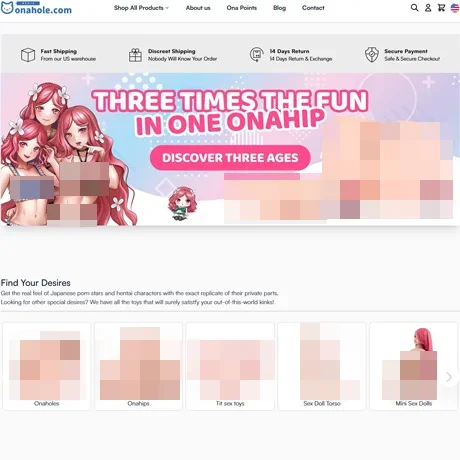
Task: Open the search magnifier icon
Action: click(414, 8)
